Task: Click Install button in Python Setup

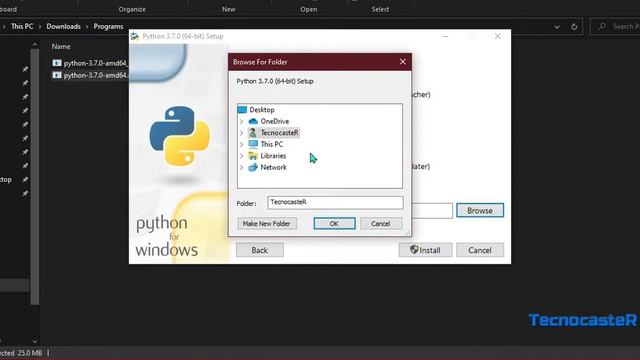Action: point(425,250)
